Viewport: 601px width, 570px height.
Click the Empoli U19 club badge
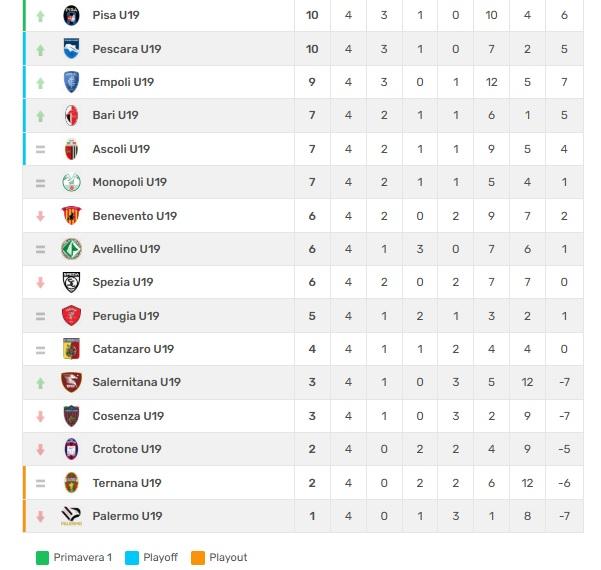point(71,82)
